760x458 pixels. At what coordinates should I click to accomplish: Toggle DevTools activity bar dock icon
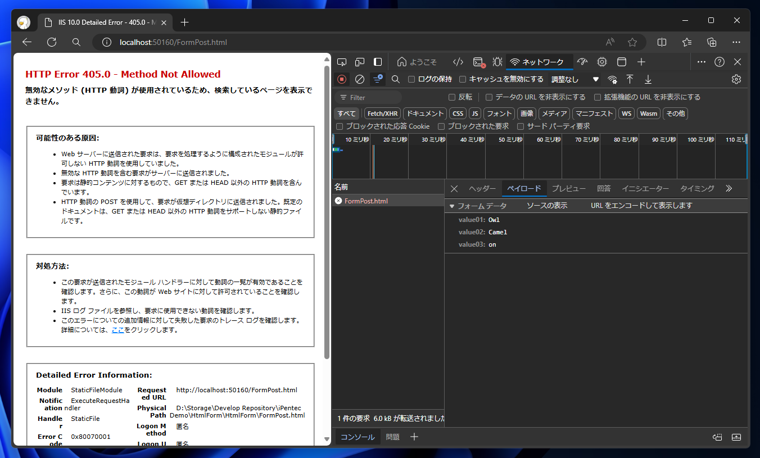pyautogui.click(x=378, y=62)
